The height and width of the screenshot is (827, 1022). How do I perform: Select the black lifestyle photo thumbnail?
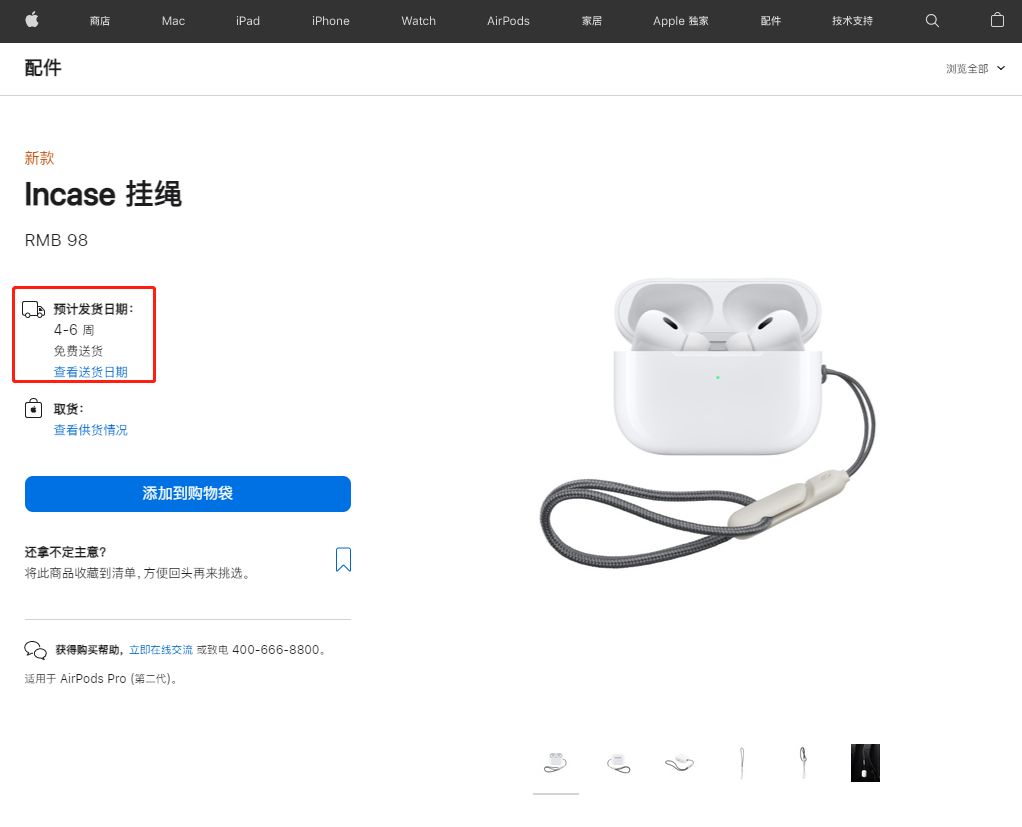pos(865,762)
